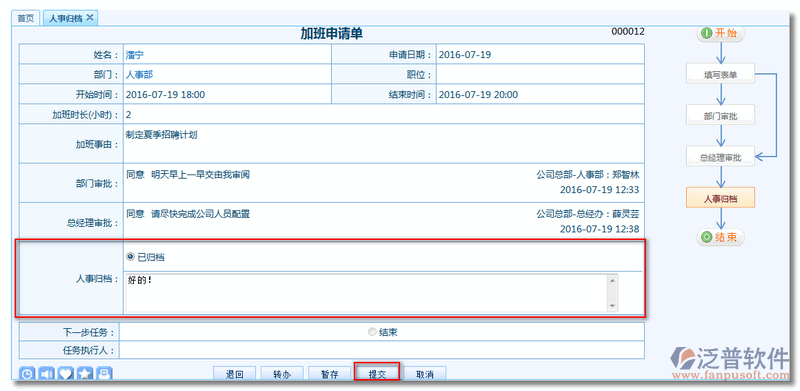Select the 结束 next-task radio button
The image size is (800, 391).
tap(372, 332)
